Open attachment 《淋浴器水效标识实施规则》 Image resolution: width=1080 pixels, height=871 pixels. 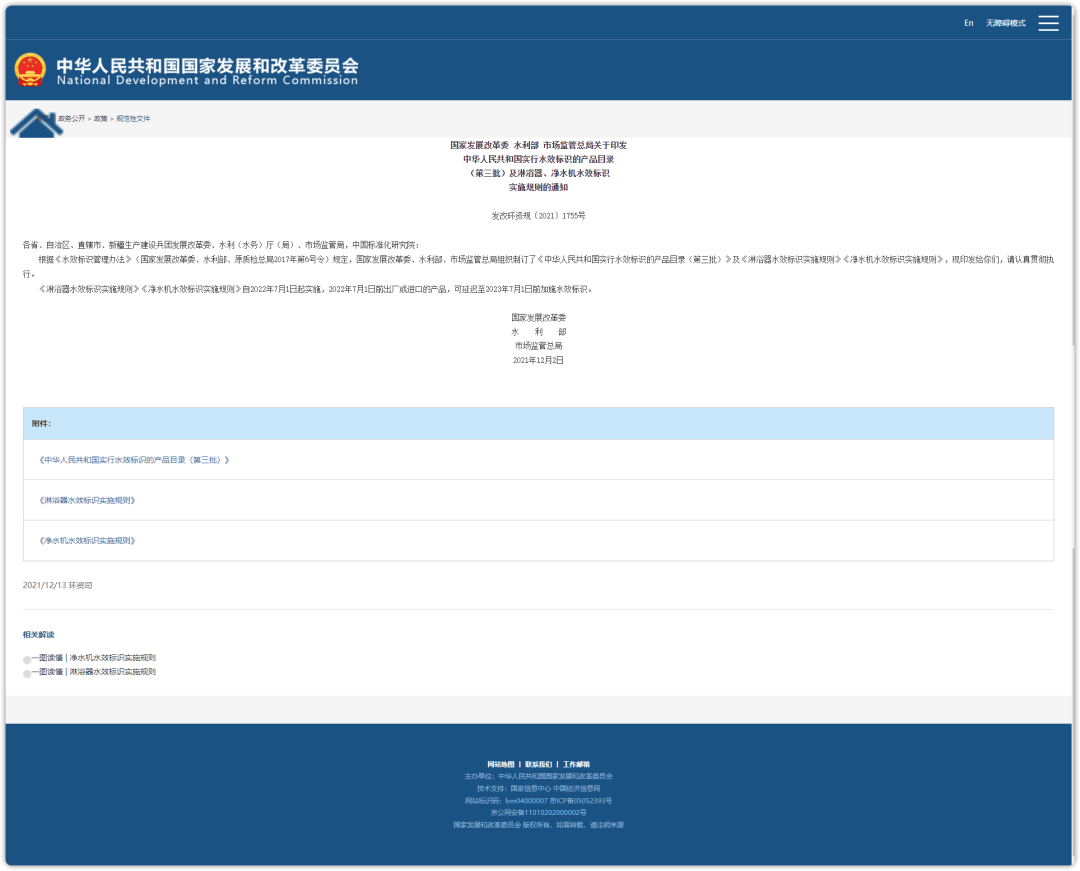tap(86, 500)
